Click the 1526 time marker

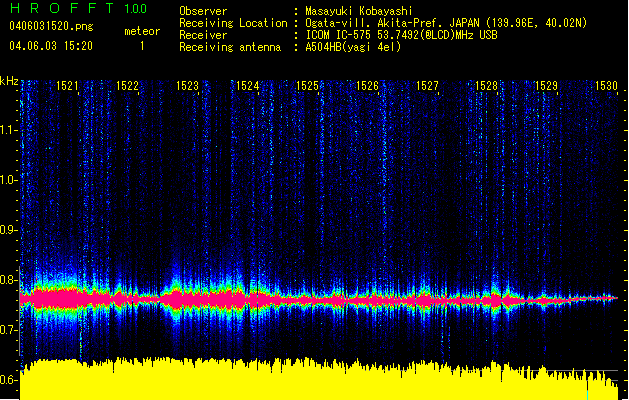coord(367,86)
